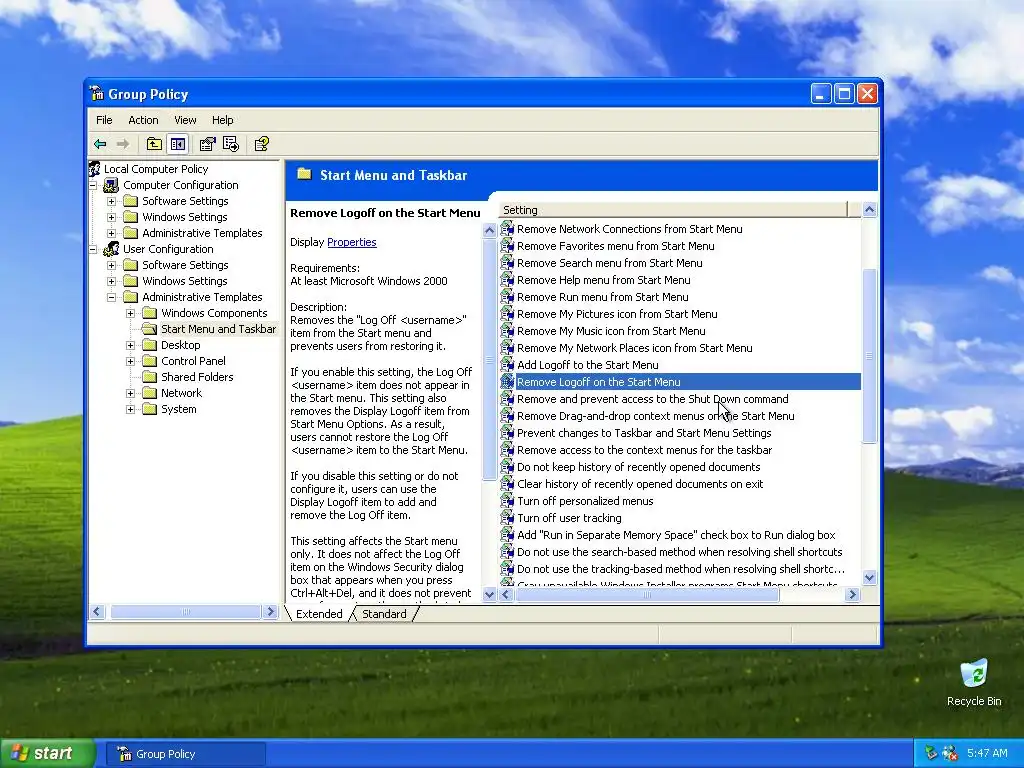Open the Help menu
1024x768 pixels.
[222, 120]
